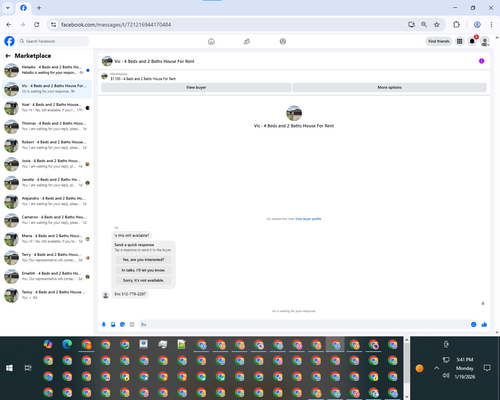500x400 pixels.
Task: Open Microsoft Edge from the taskbar
Action: click(67, 344)
